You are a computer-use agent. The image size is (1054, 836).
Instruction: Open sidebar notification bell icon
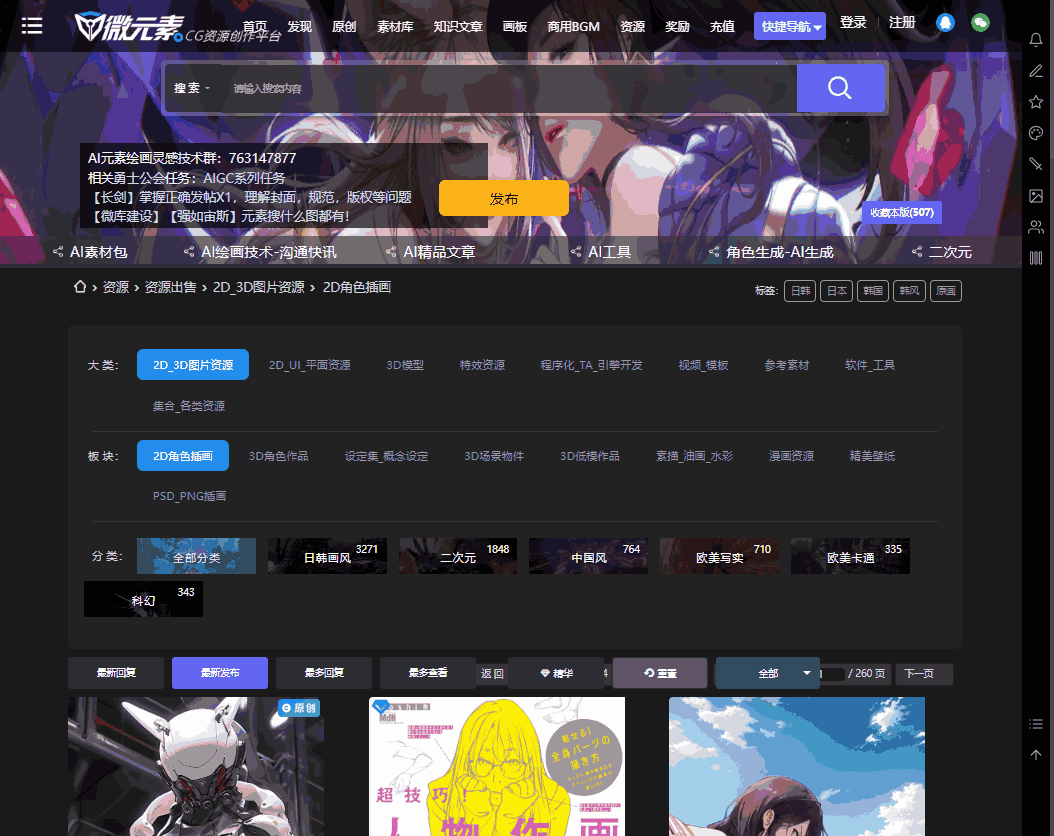(1036, 40)
